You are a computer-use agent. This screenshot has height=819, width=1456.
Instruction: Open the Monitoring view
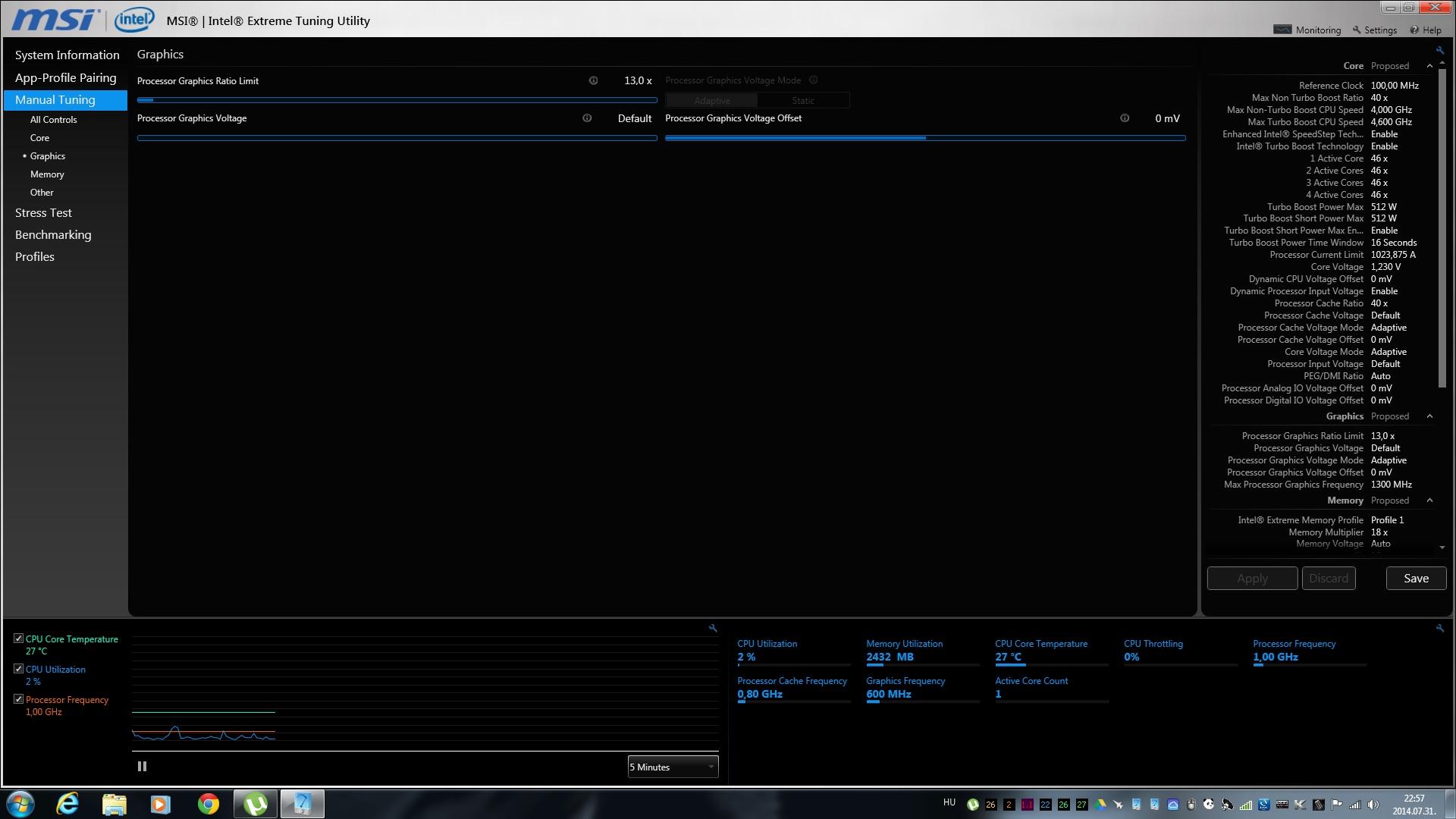(1307, 30)
